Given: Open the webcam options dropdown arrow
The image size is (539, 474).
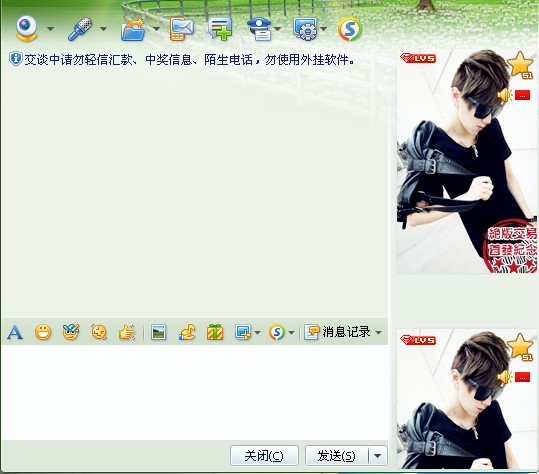Looking at the screenshot, I should tap(50, 29).
